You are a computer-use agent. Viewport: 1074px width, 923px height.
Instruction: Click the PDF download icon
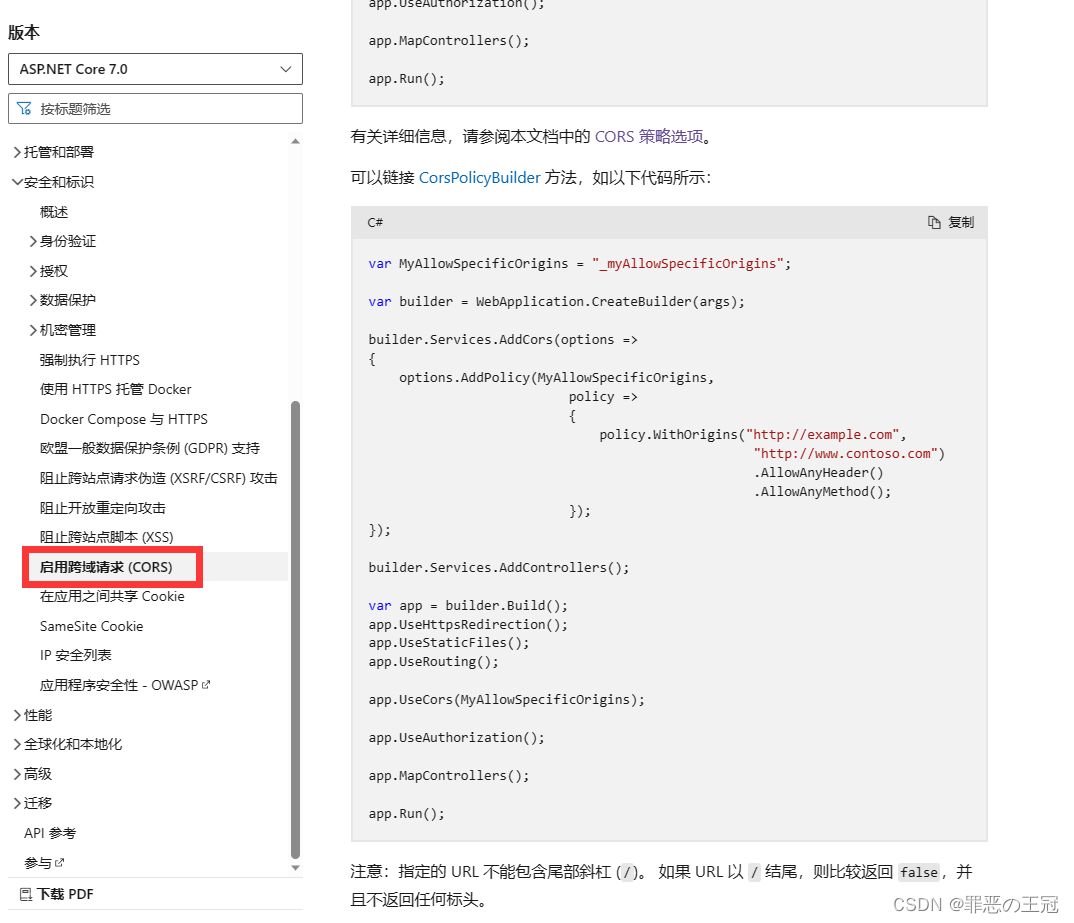click(26, 894)
